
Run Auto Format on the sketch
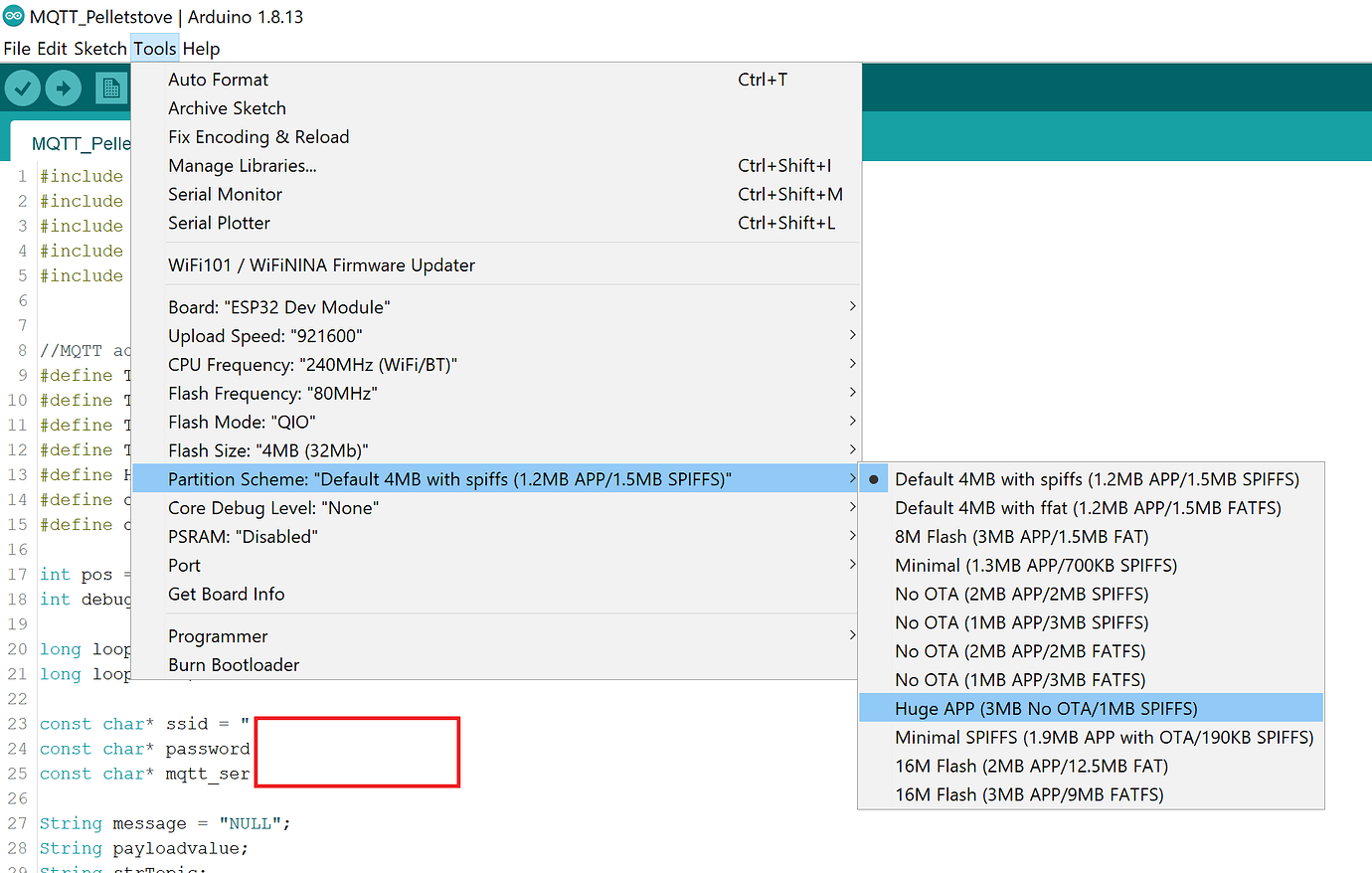[218, 79]
